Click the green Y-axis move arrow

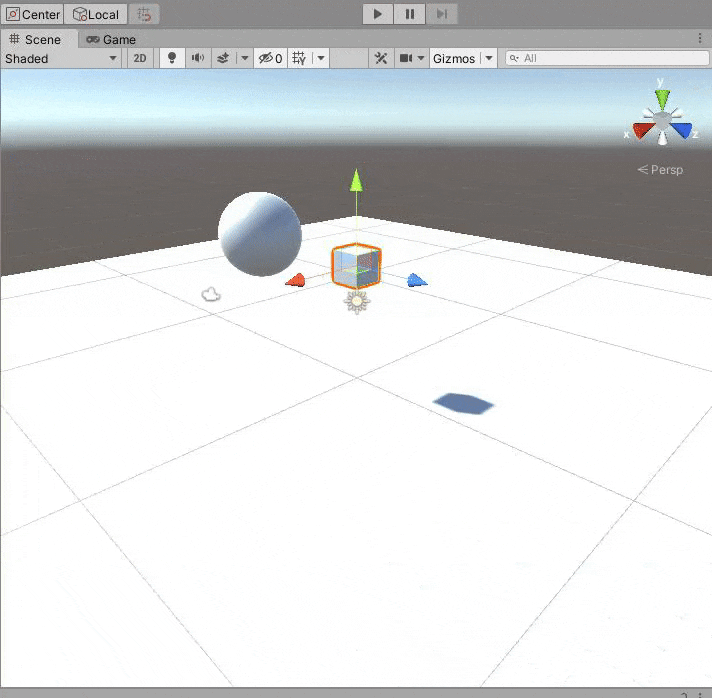click(x=356, y=180)
